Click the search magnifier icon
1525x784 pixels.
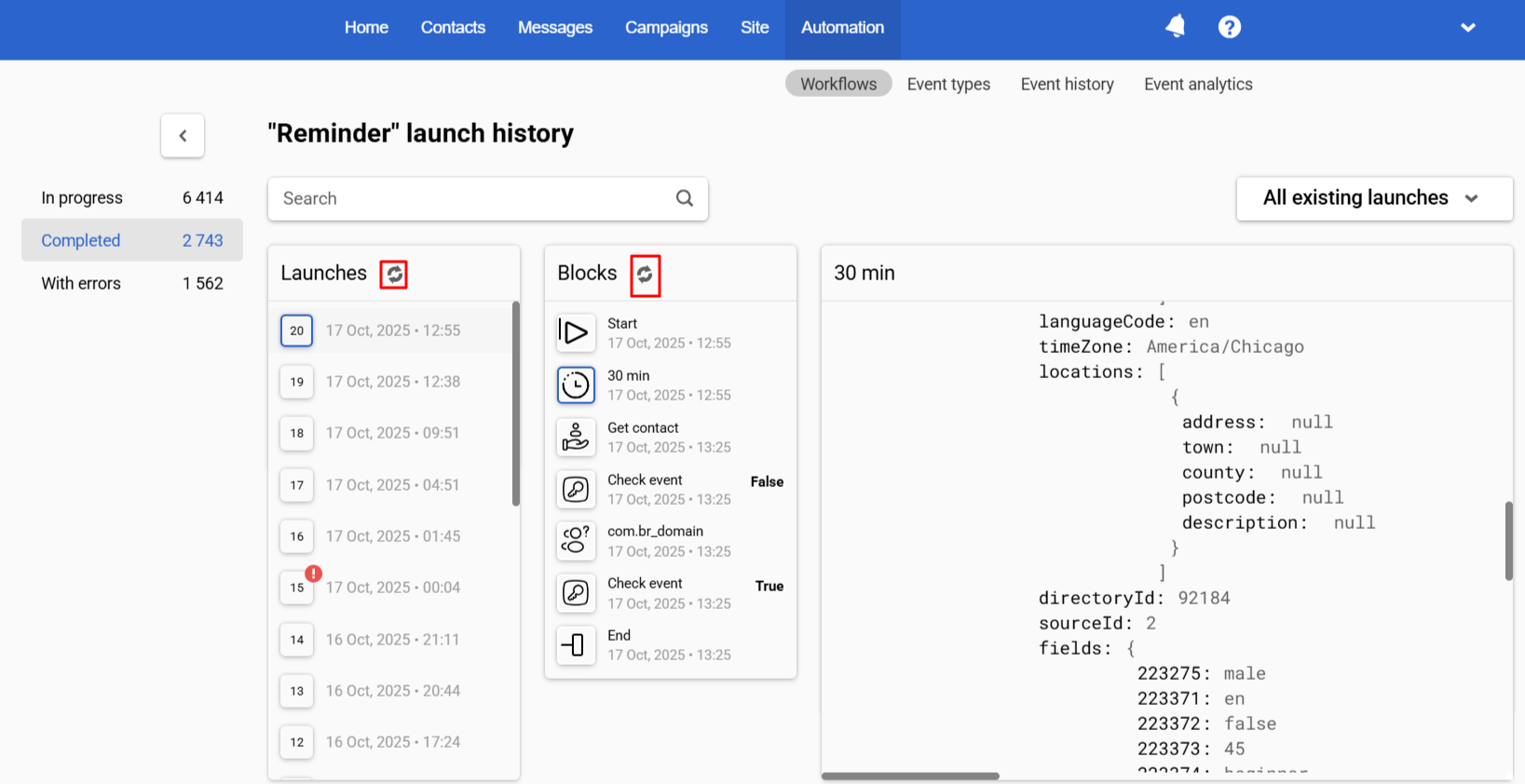click(685, 198)
